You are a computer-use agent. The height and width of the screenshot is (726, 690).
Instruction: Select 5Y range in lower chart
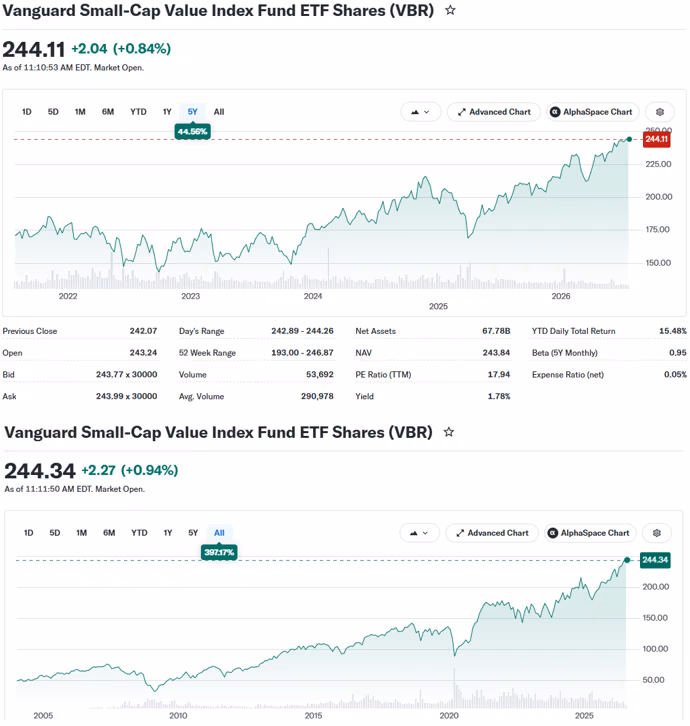193,532
